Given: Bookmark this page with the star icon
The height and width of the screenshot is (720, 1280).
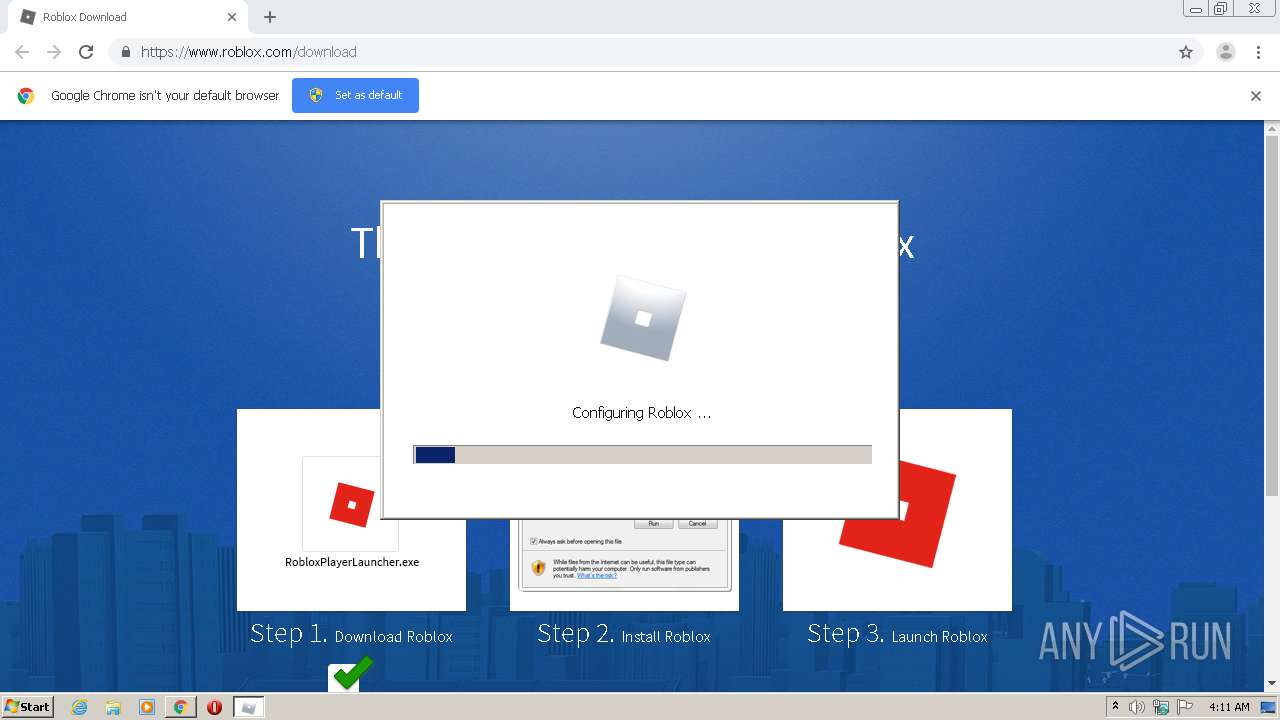Looking at the screenshot, I should (x=1186, y=52).
